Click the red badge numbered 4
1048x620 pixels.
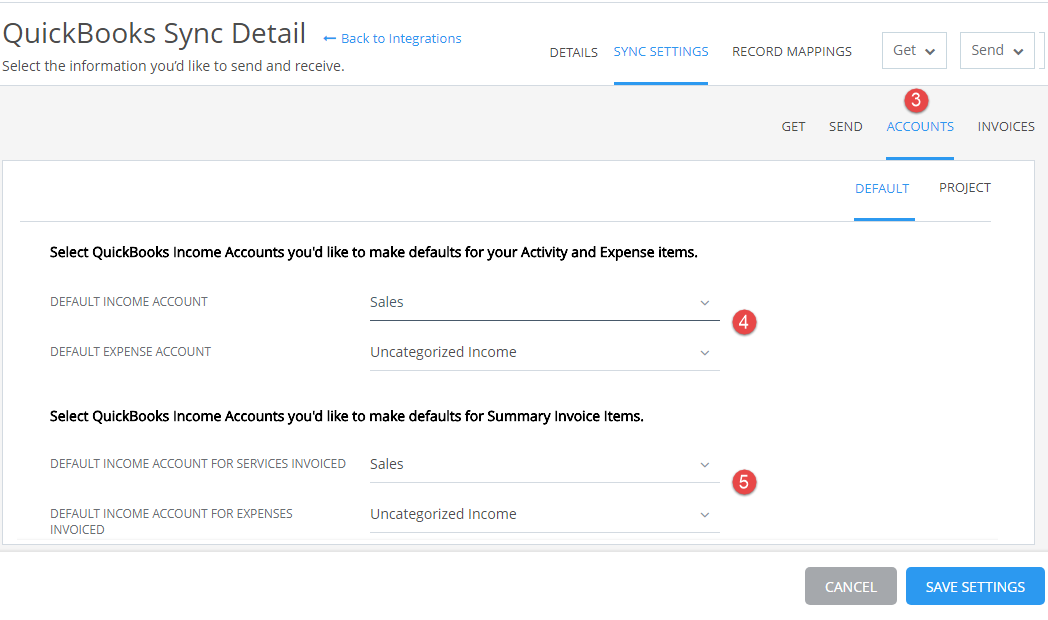click(744, 322)
